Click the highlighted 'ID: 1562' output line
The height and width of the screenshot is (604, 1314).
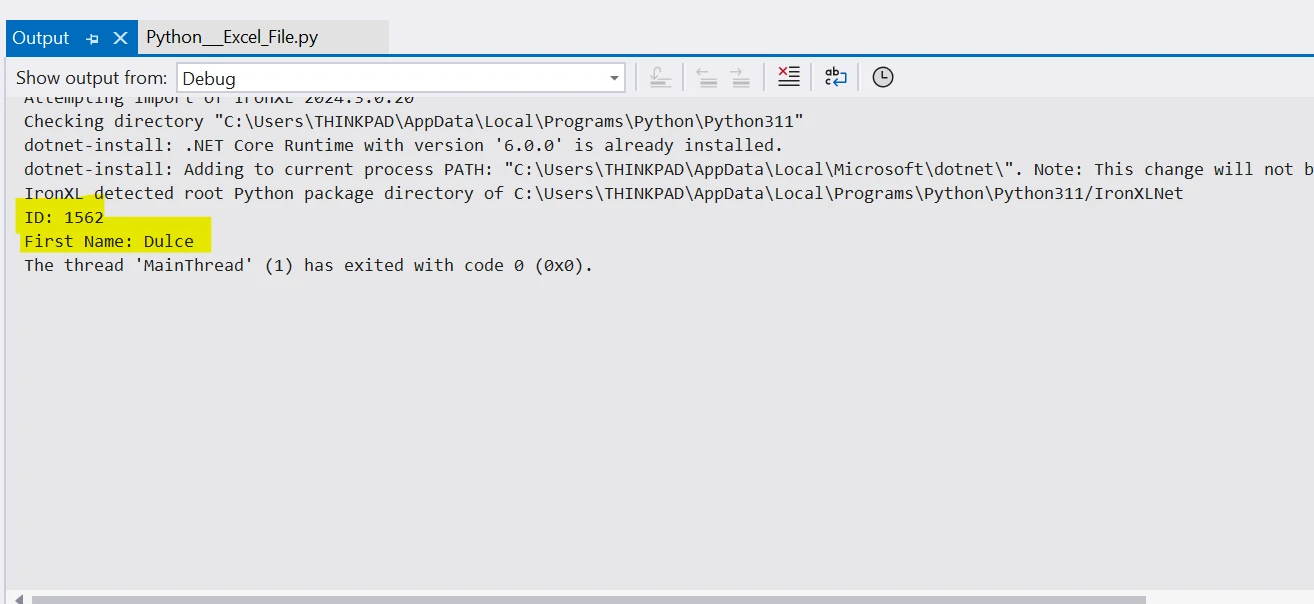(x=64, y=217)
